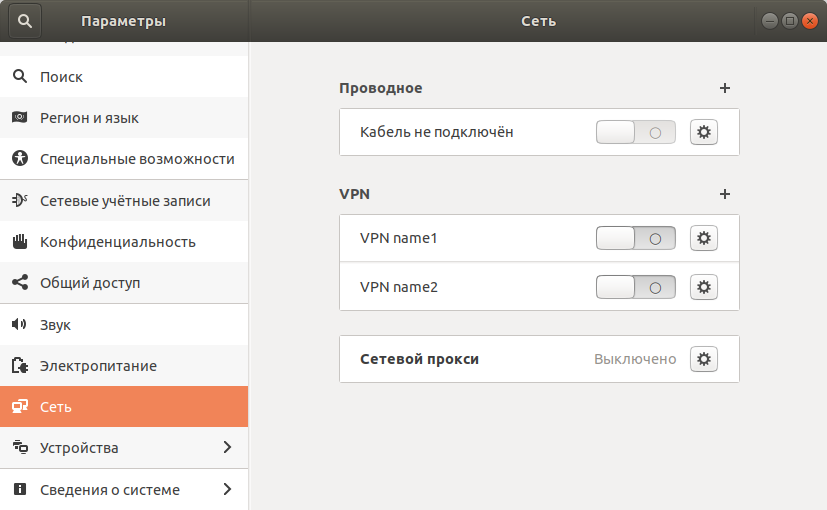Click the Звук speaker icon in sidebar
The height and width of the screenshot is (510, 827).
point(19,325)
